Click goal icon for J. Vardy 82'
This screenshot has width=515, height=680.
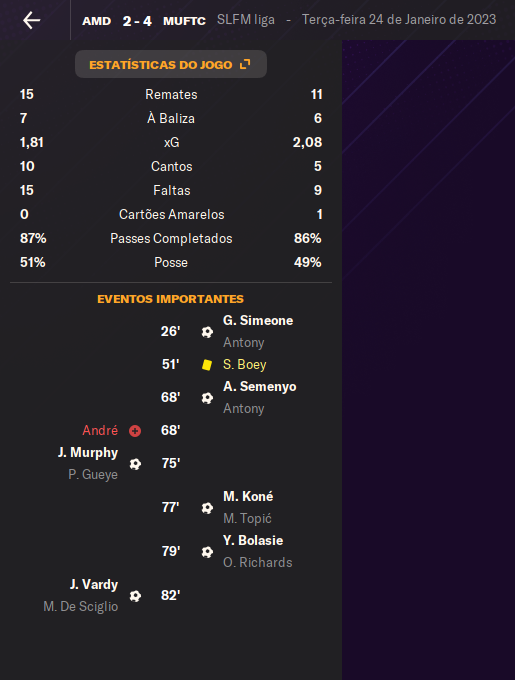click(x=135, y=596)
